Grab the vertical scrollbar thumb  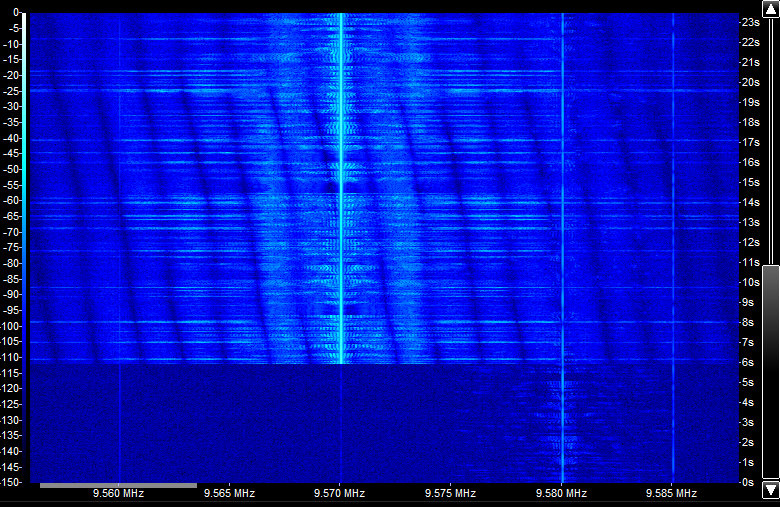coord(771,373)
